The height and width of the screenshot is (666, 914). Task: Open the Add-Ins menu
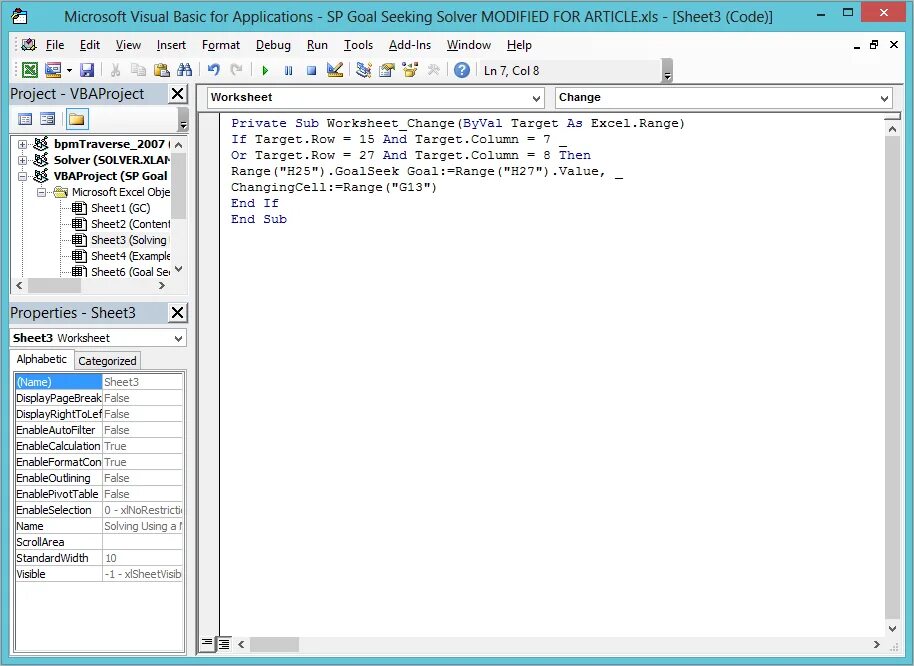pos(410,45)
